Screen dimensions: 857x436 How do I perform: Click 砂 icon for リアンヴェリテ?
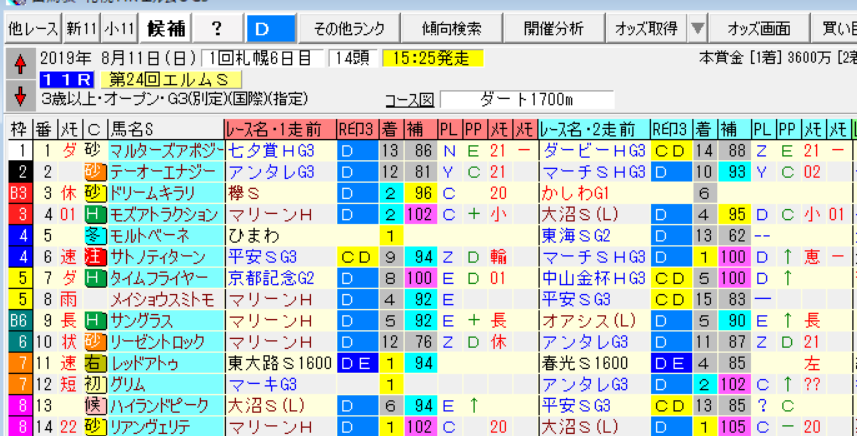click(x=95, y=427)
